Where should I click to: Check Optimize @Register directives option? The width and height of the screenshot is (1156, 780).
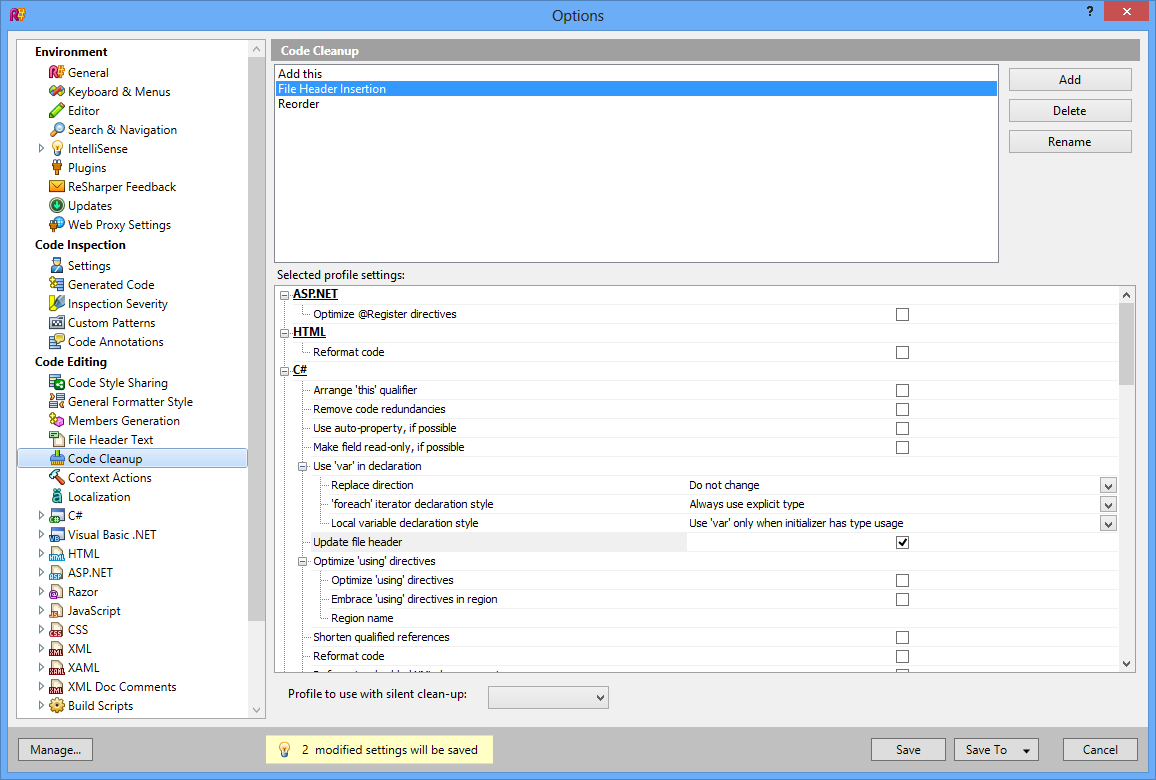902,314
